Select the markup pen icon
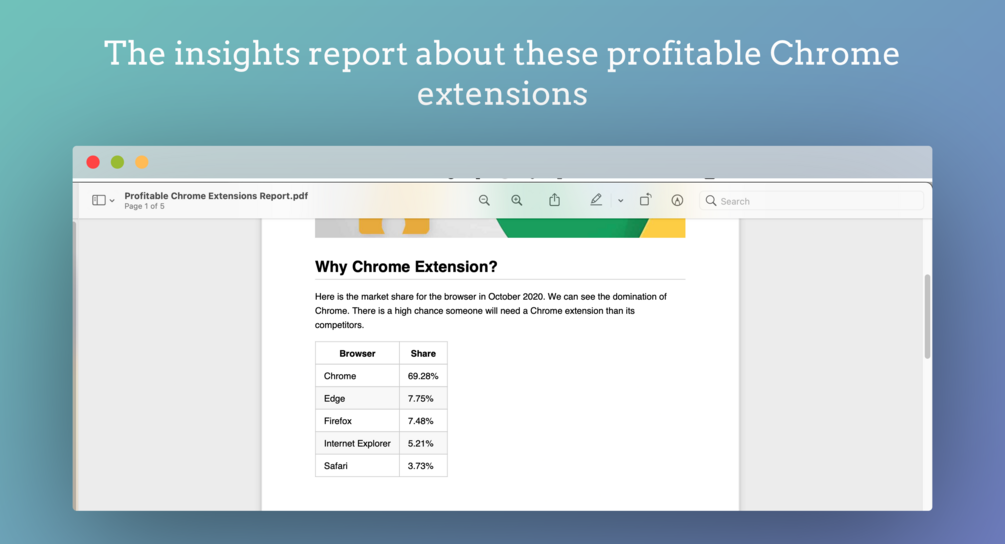The width and height of the screenshot is (1005, 544). tap(596, 200)
